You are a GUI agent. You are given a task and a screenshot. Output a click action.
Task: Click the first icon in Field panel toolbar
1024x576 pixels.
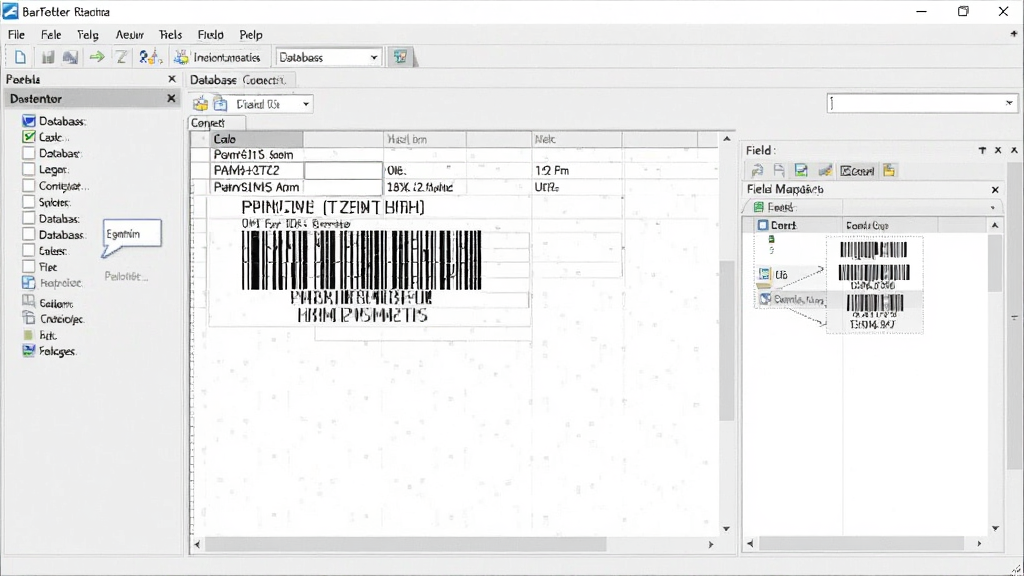tap(758, 170)
